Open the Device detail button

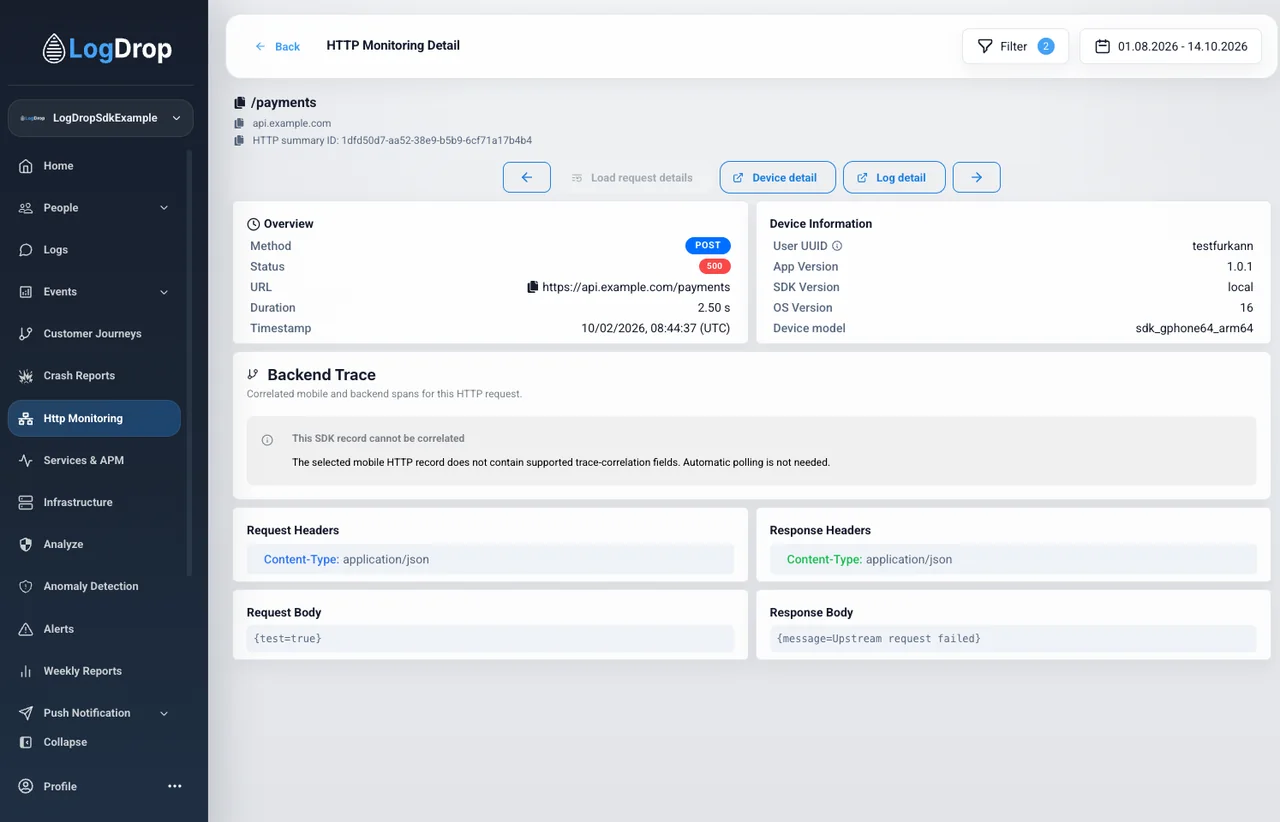[777, 177]
